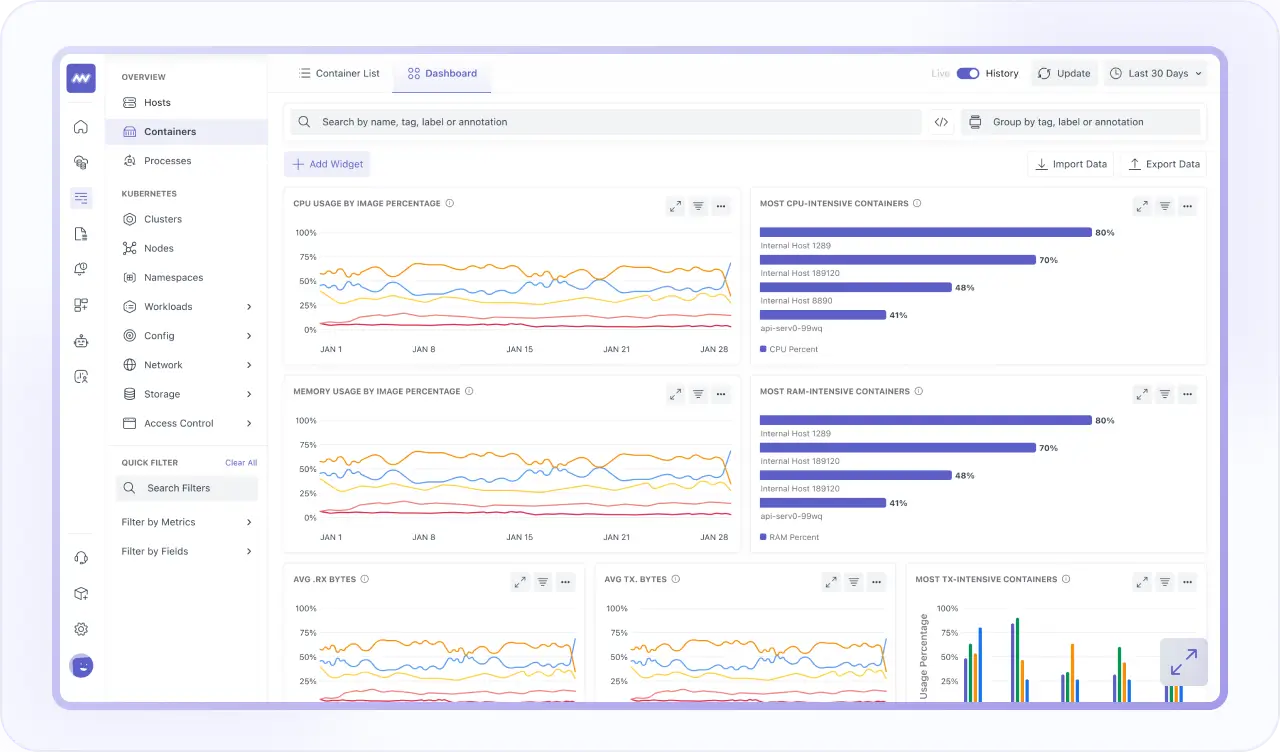Expand the CPU Usage widget to fullscreen
Viewport: 1280px width, 752px height.
pos(675,206)
